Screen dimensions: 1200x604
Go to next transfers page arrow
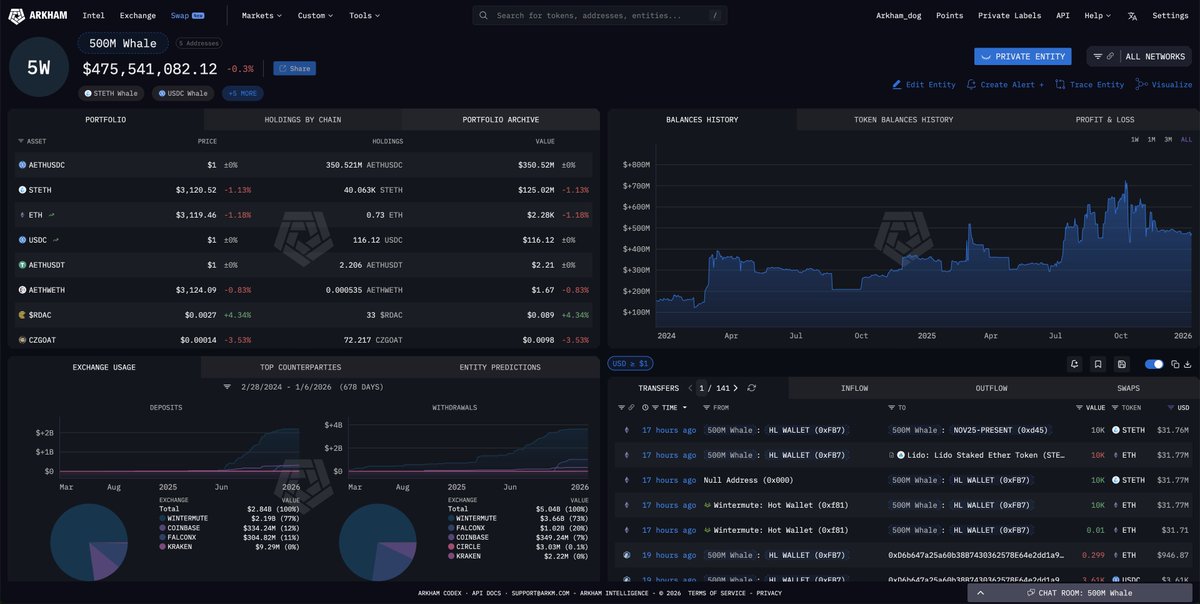[736, 388]
